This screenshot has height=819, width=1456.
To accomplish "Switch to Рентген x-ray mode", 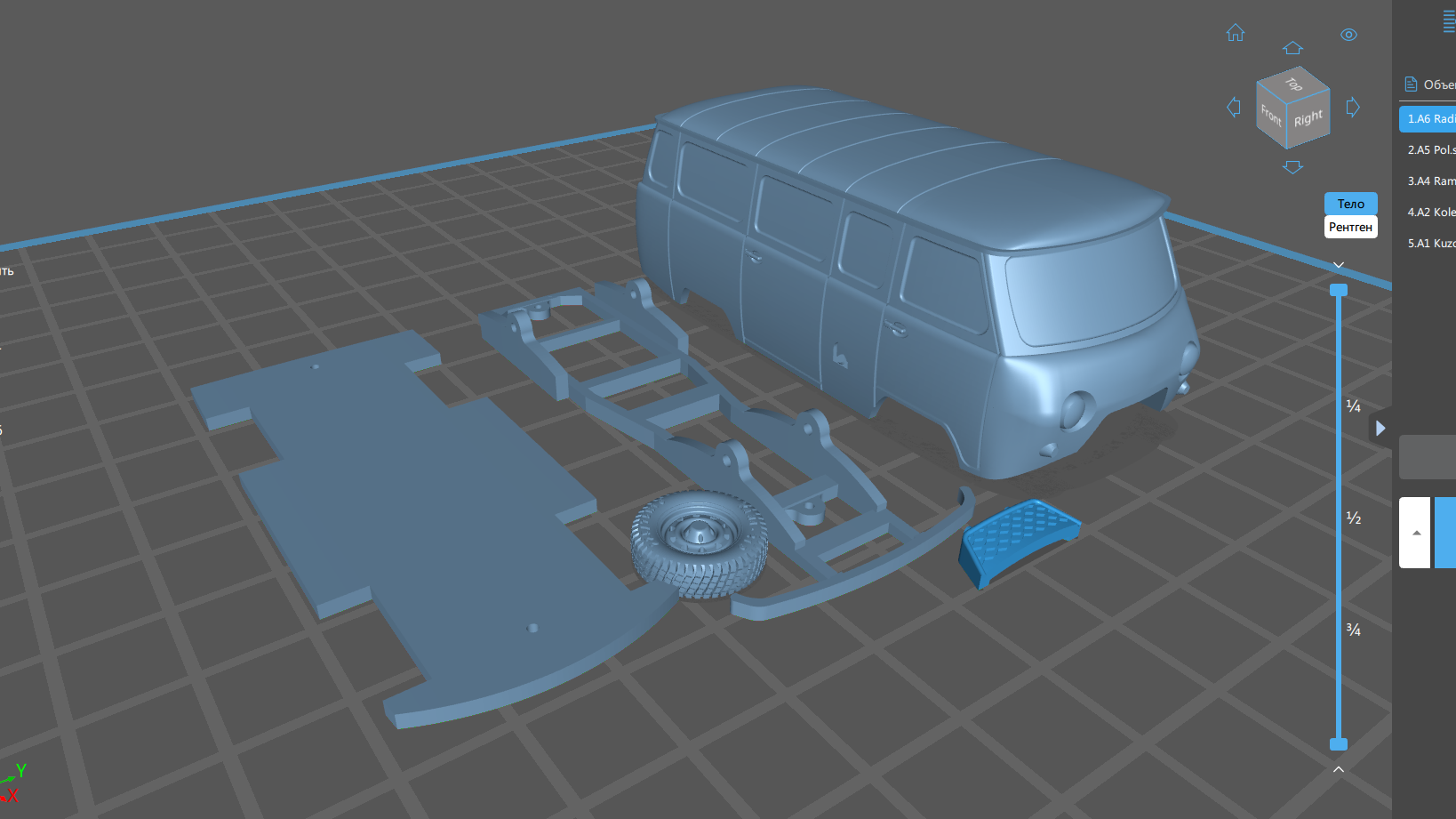I will 1350,227.
